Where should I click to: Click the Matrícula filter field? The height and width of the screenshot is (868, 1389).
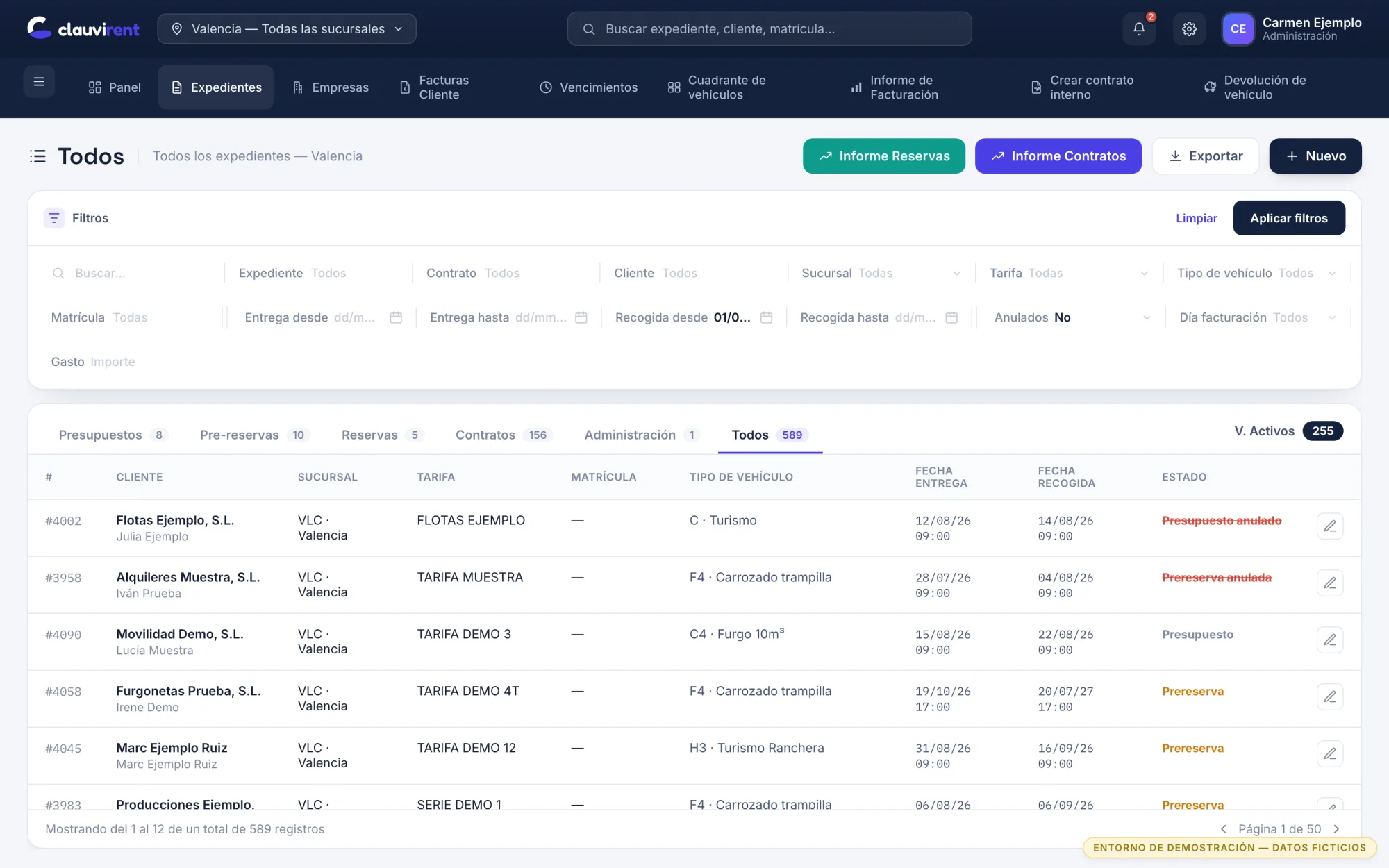[x=132, y=317]
